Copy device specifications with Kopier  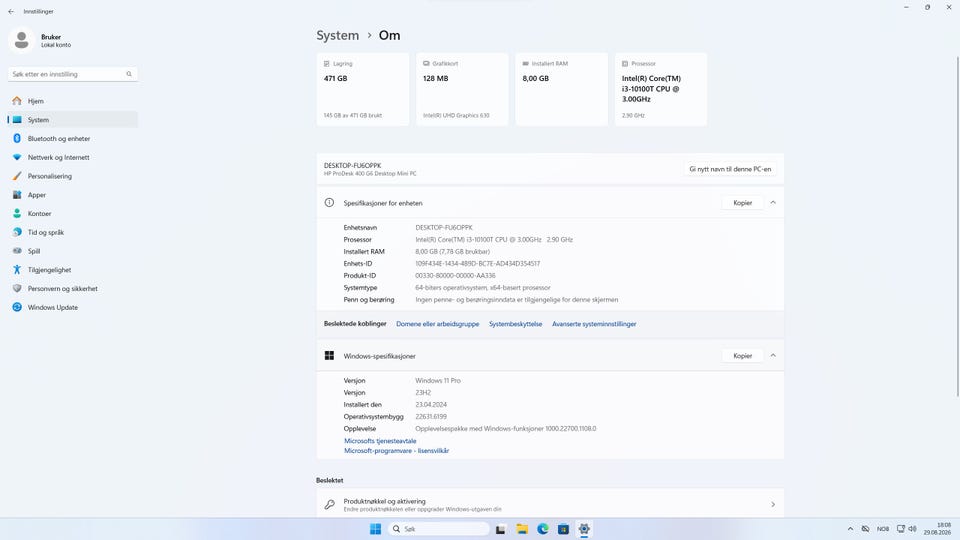tap(743, 203)
